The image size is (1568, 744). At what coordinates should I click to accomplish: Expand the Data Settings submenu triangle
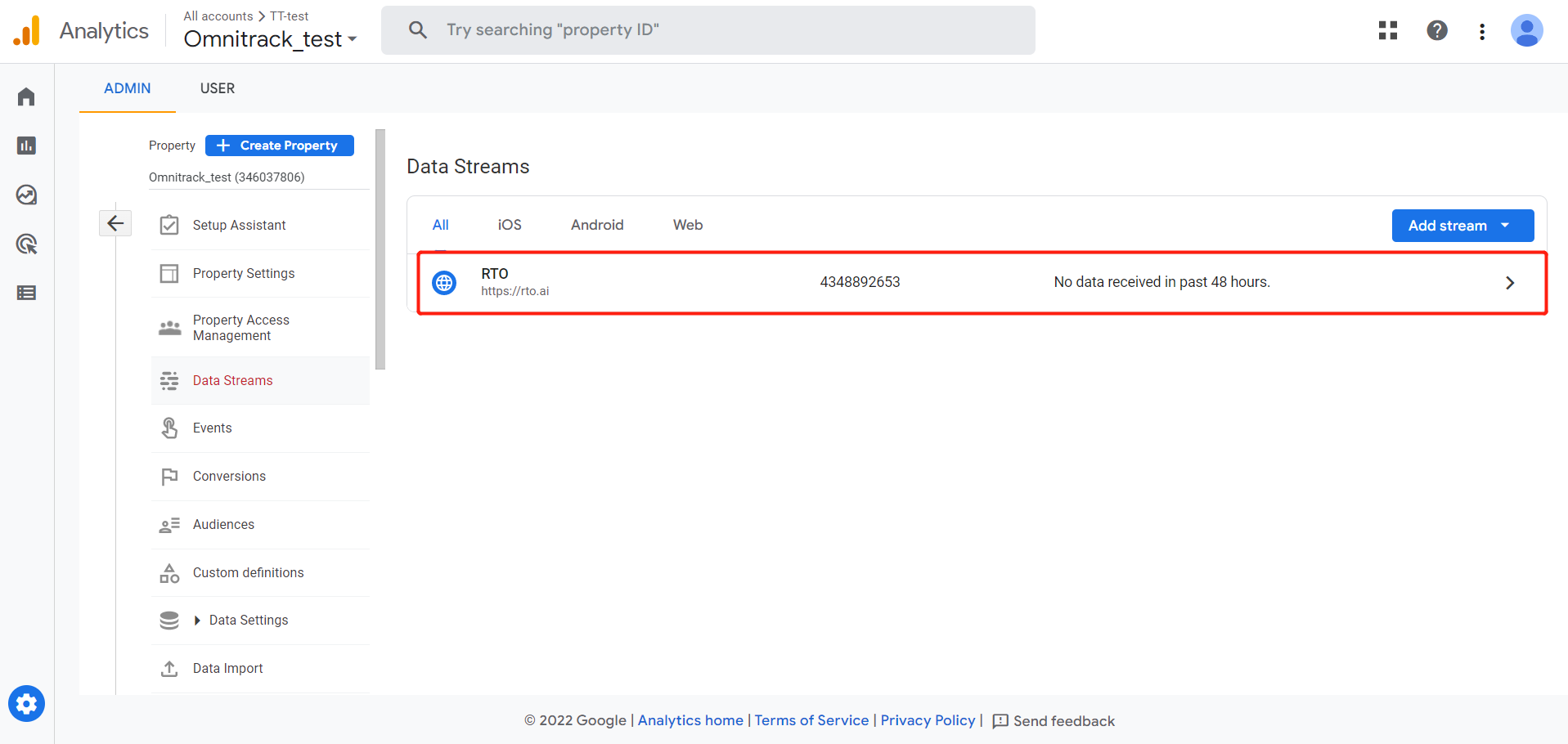[197, 621]
